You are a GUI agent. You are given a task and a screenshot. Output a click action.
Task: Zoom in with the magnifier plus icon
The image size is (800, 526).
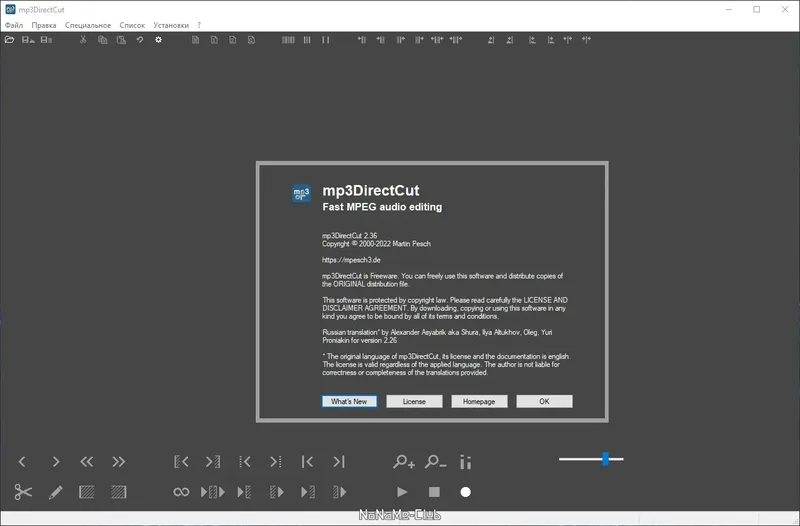pyautogui.click(x=404, y=462)
